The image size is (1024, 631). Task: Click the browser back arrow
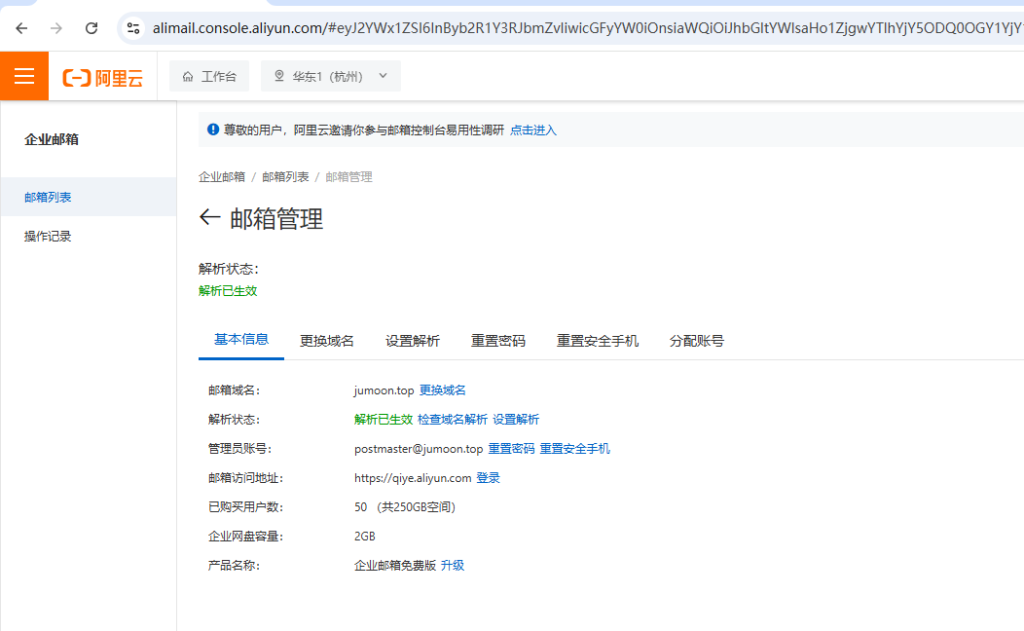22,28
